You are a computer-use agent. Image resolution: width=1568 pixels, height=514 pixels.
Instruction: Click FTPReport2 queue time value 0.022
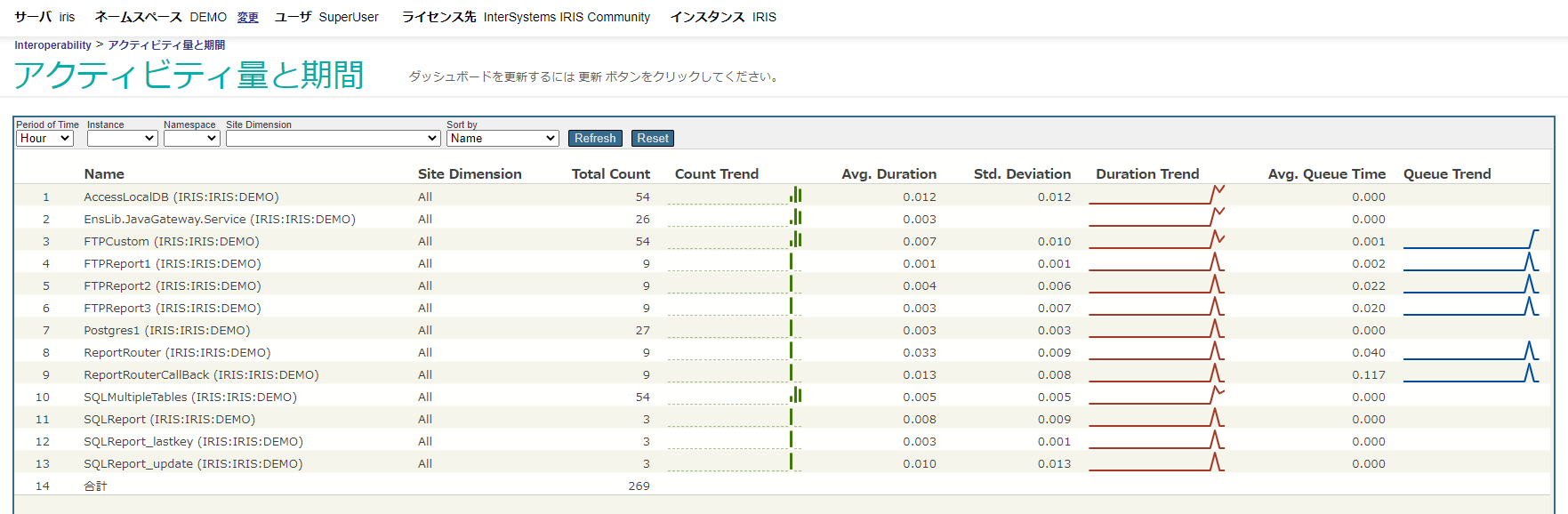(x=1369, y=285)
